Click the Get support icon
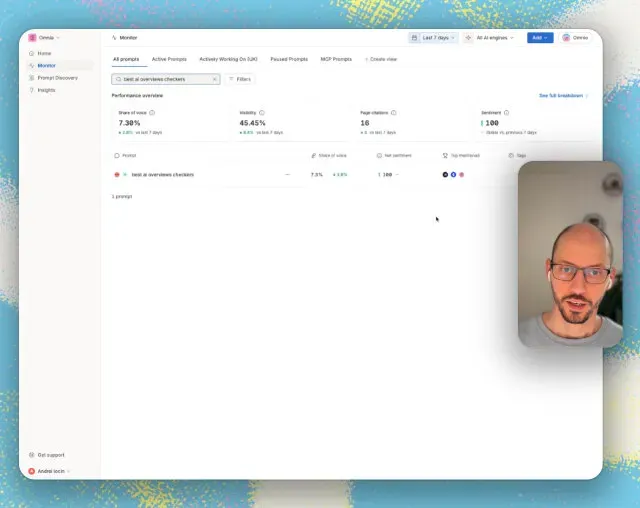This screenshot has width=640, height=508. pyautogui.click(x=31, y=455)
